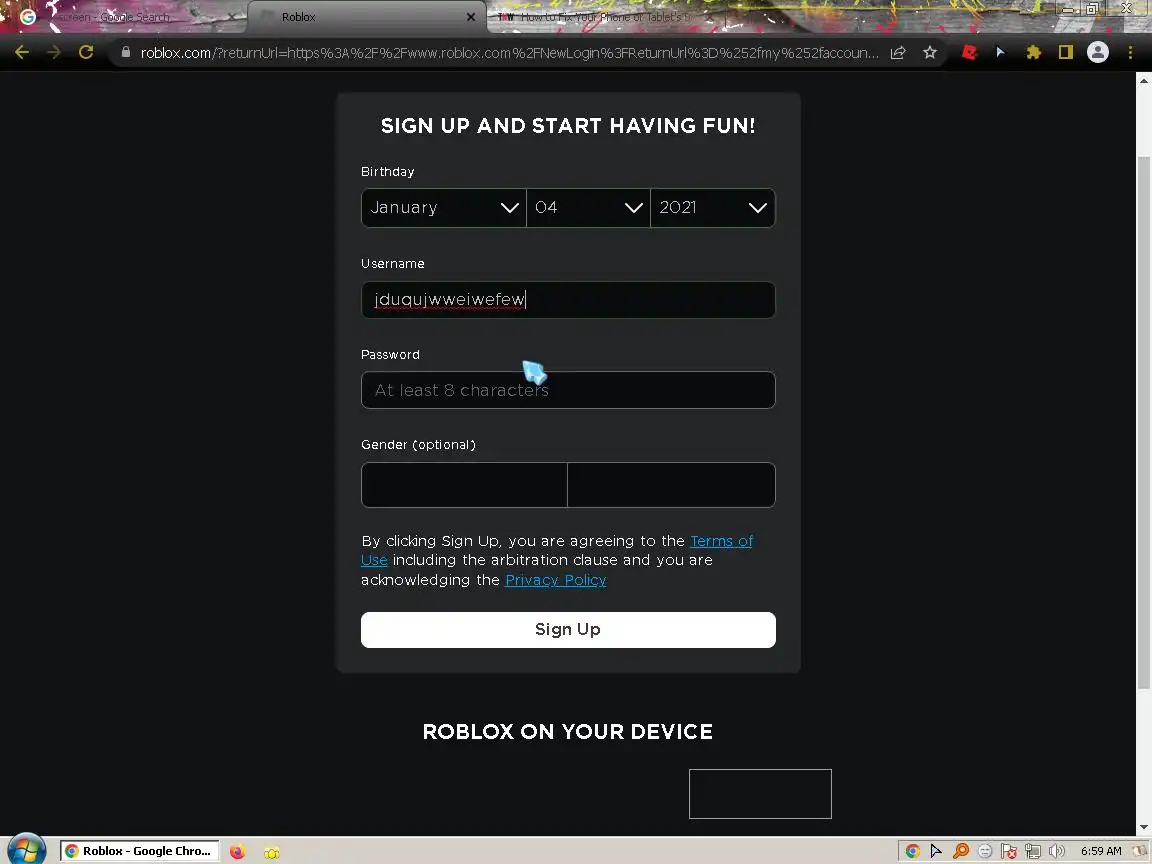Viewport: 1152px width, 864px height.
Task: View site info via the lock icon
Action: click(x=126, y=52)
